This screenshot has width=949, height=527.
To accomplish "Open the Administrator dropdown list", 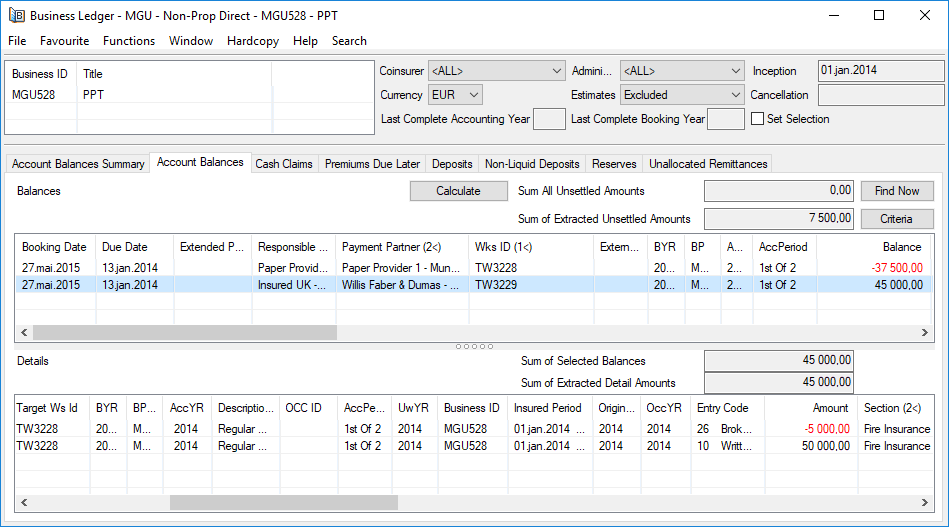I will click(x=735, y=71).
